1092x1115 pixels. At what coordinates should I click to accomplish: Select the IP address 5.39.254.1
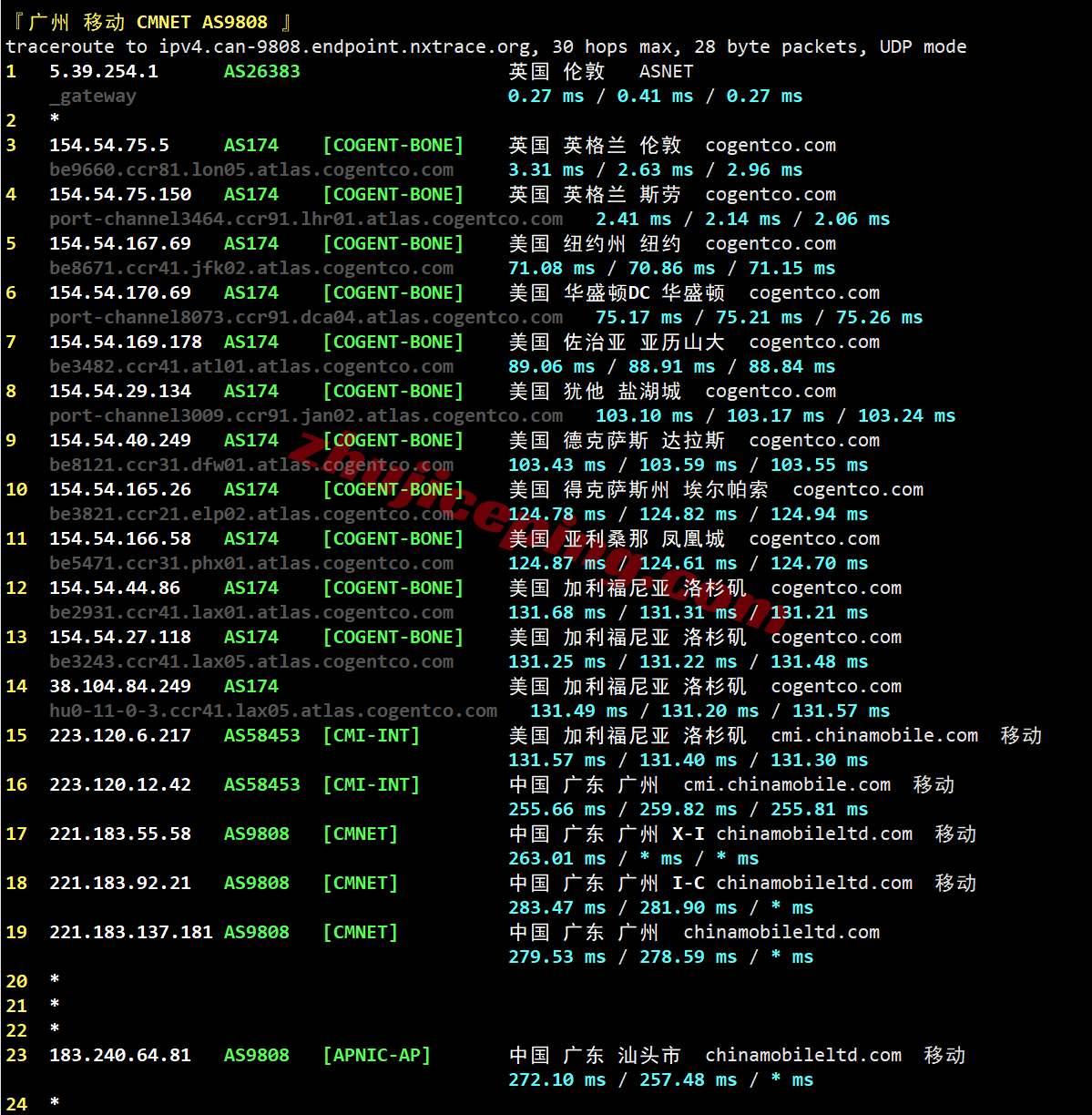click(x=104, y=71)
